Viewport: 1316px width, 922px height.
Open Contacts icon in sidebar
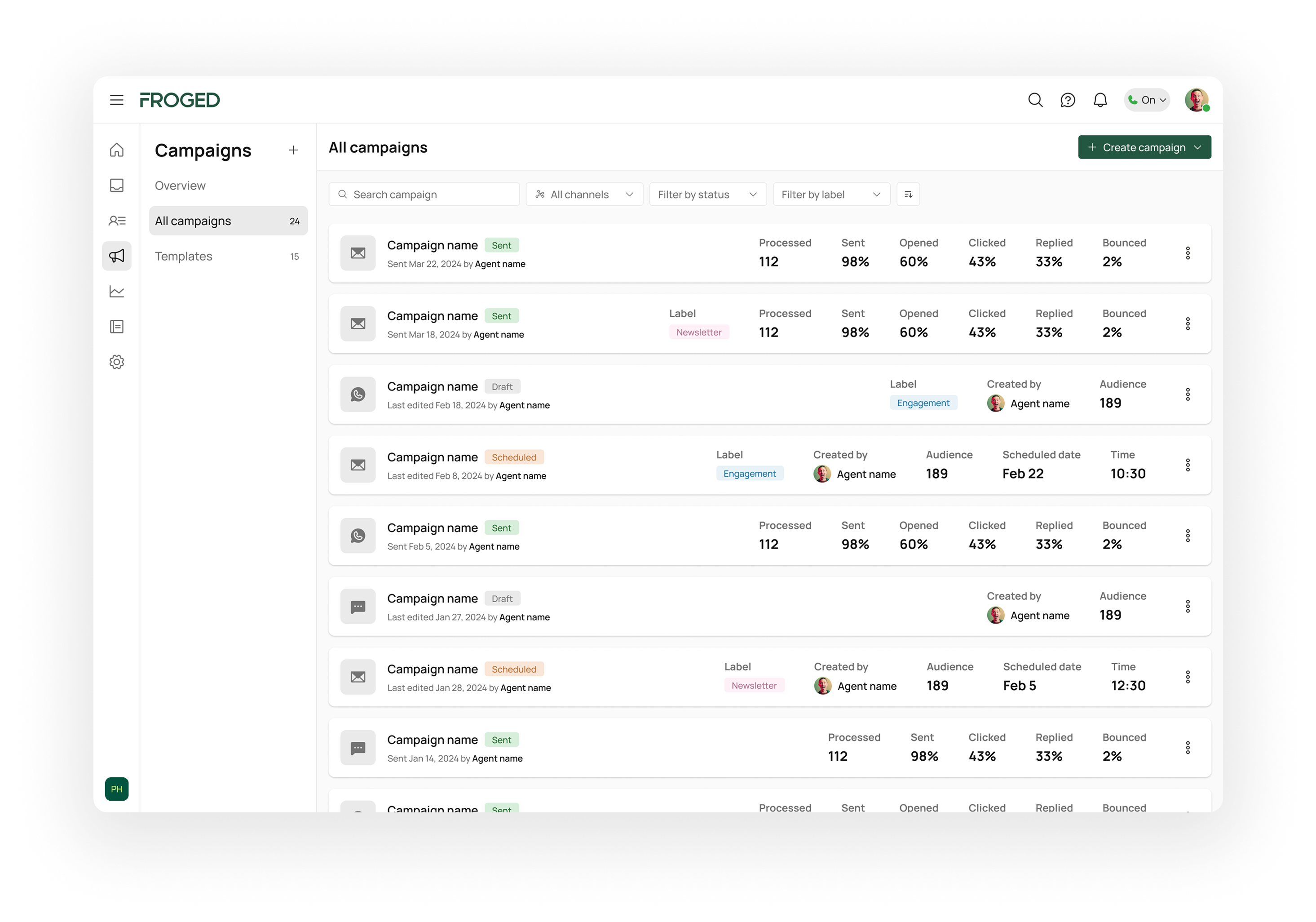click(x=116, y=221)
